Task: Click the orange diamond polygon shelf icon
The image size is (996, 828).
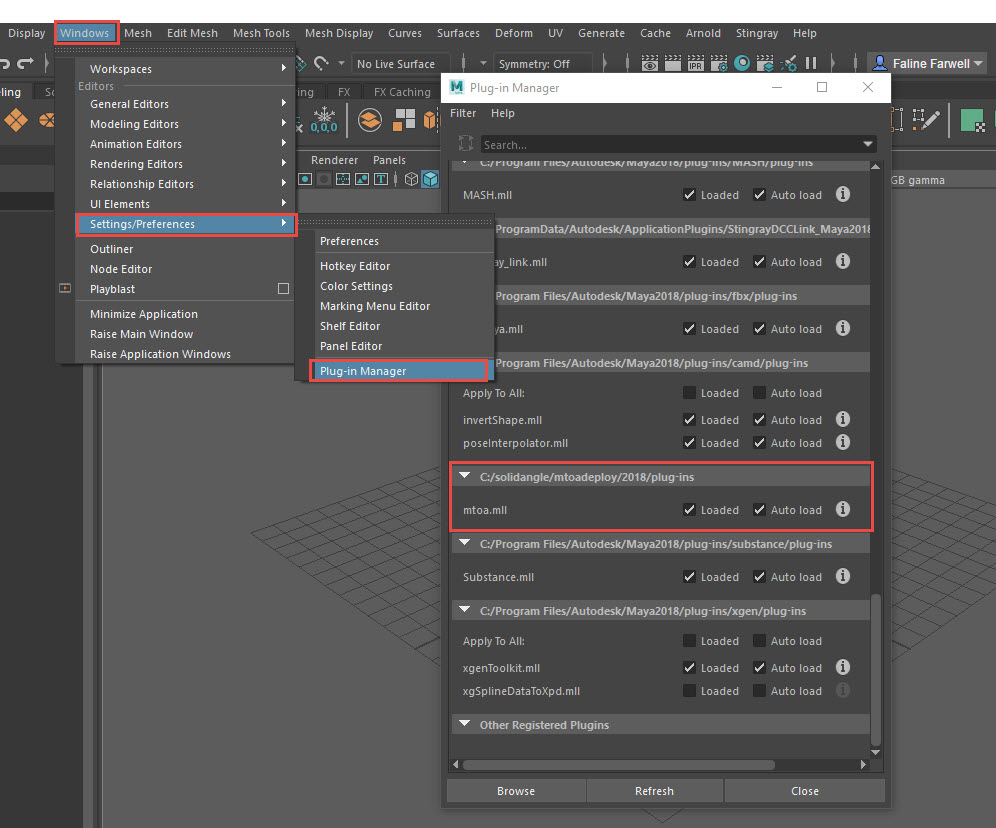Action: point(16,119)
